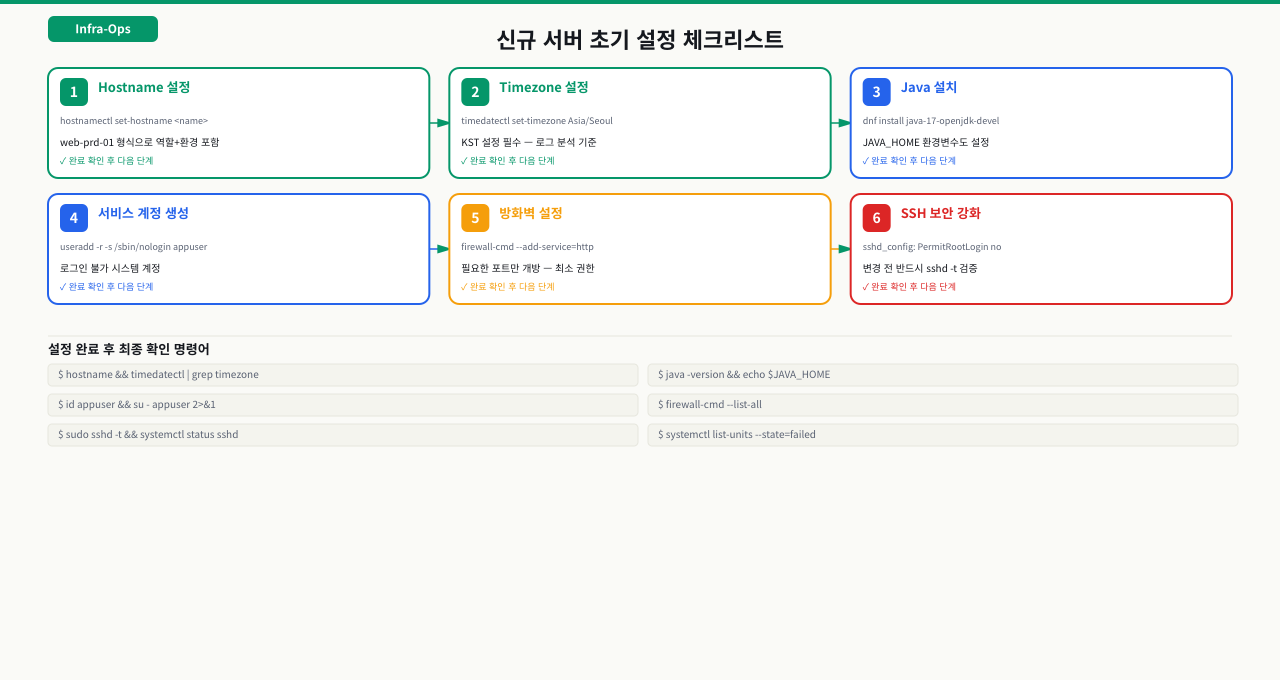Click the 변경 전 반드시 sshd -t 검증 line

[x=920, y=268]
